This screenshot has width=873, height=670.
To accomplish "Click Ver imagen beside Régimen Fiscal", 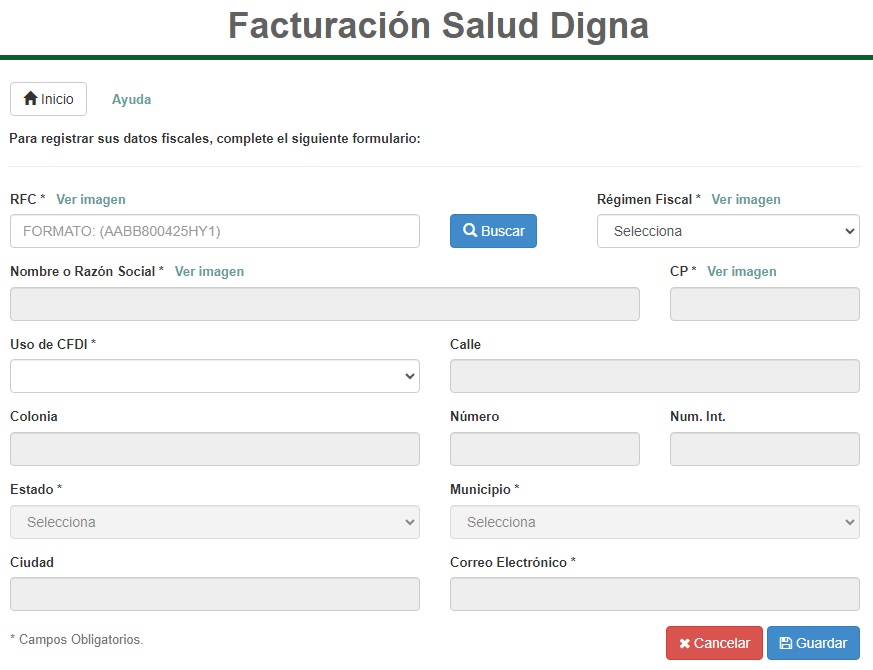I will click(747, 199).
